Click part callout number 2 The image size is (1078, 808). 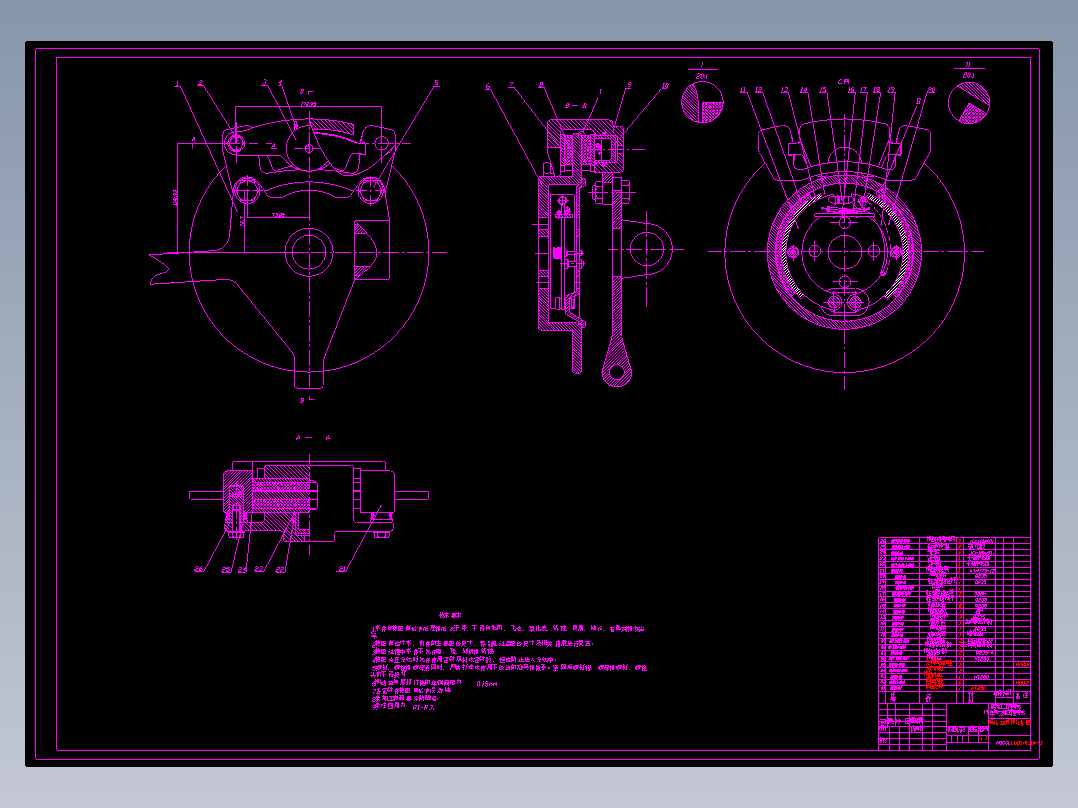200,83
